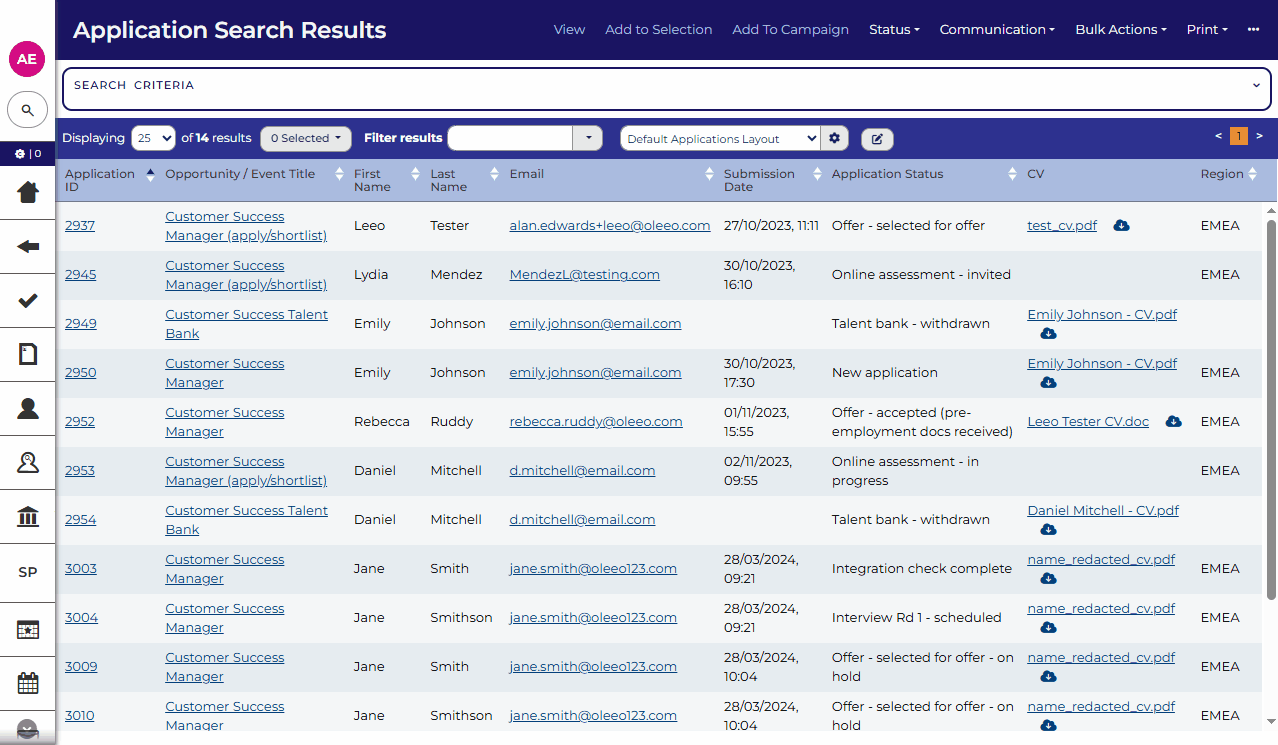Email MendezL@testing.com

[x=584, y=275]
